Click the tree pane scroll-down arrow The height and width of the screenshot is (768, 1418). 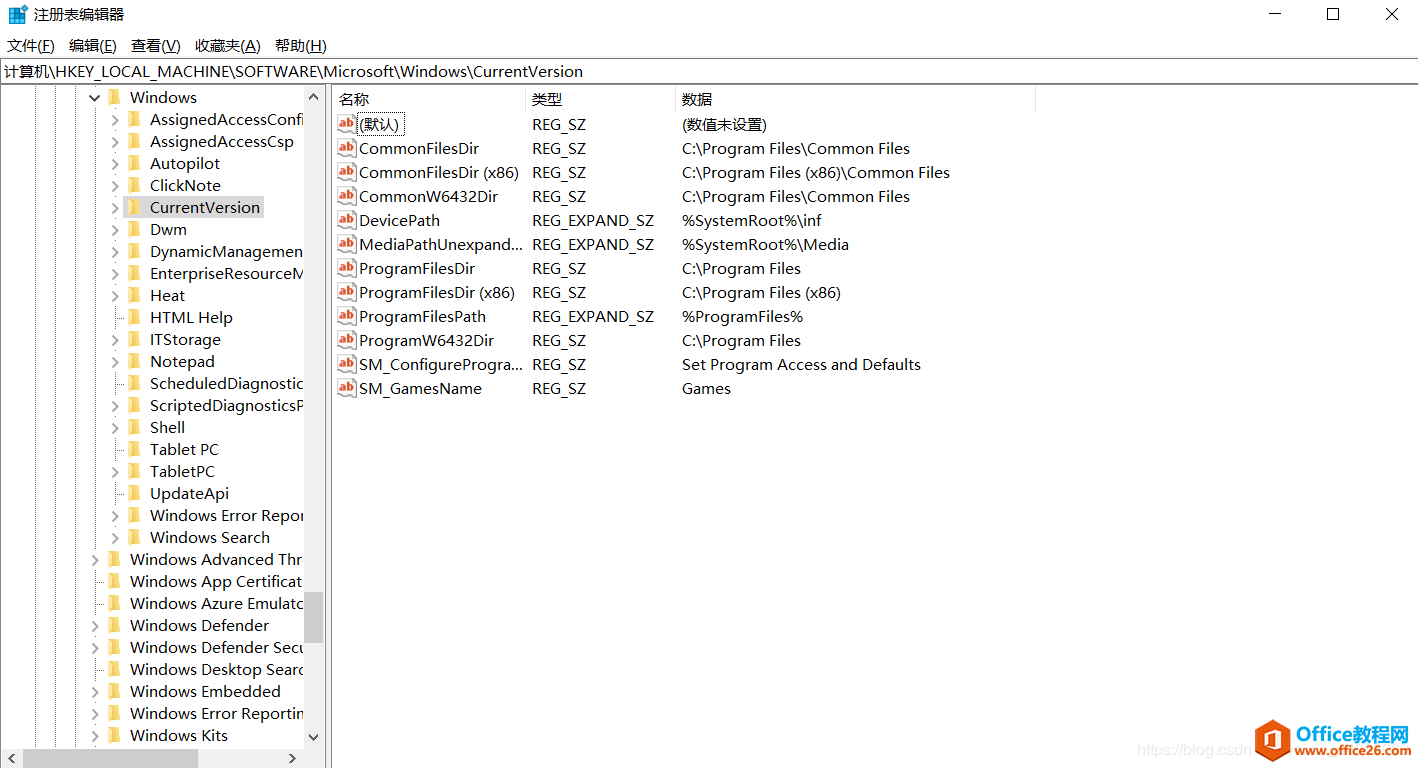314,737
